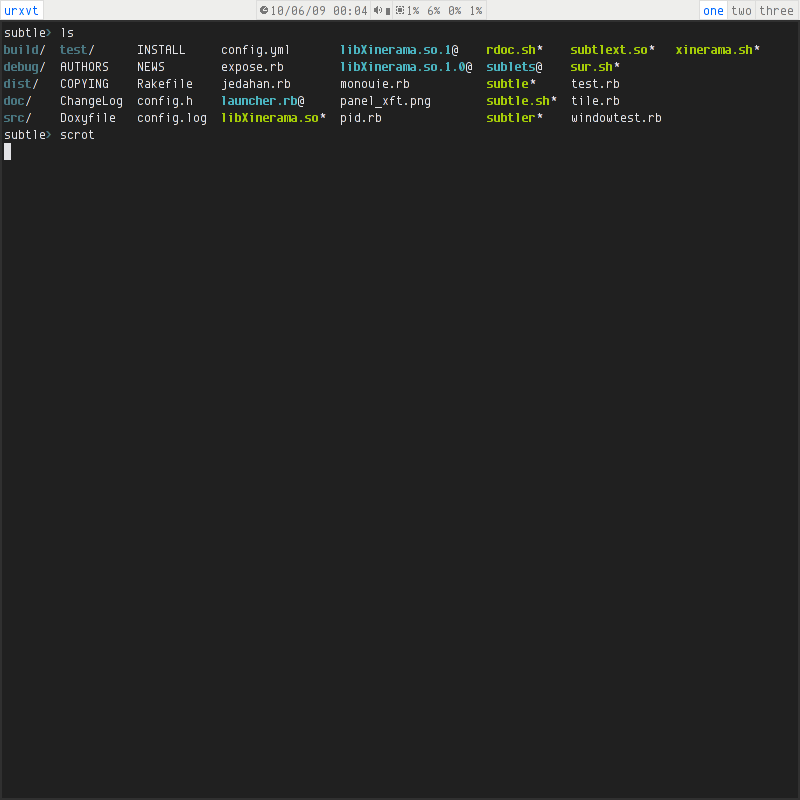Click the date and time 10/06/09 00:04

point(319,10)
